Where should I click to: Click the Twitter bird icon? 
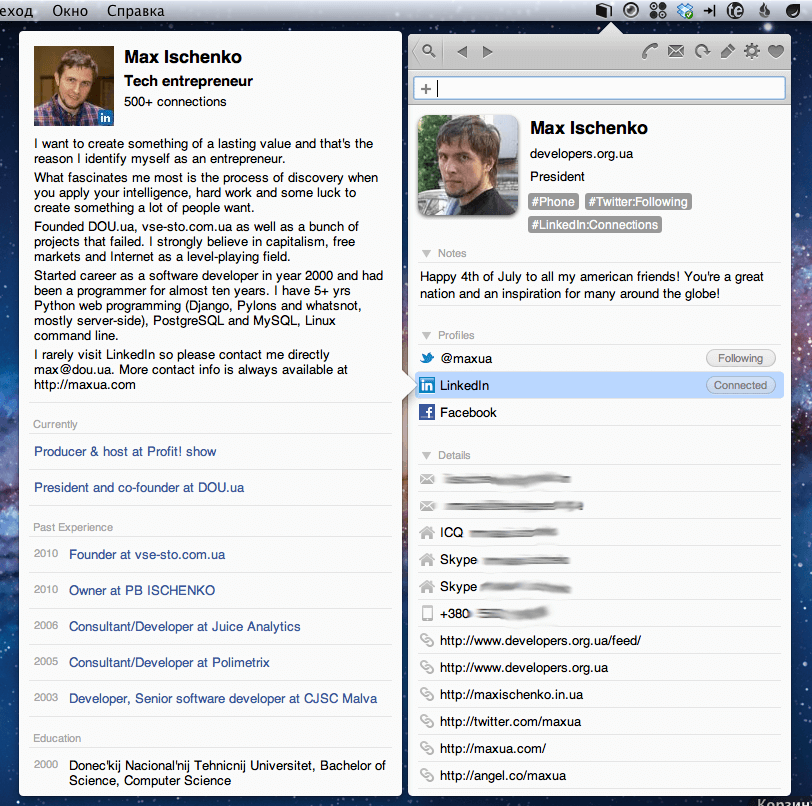tap(427, 358)
